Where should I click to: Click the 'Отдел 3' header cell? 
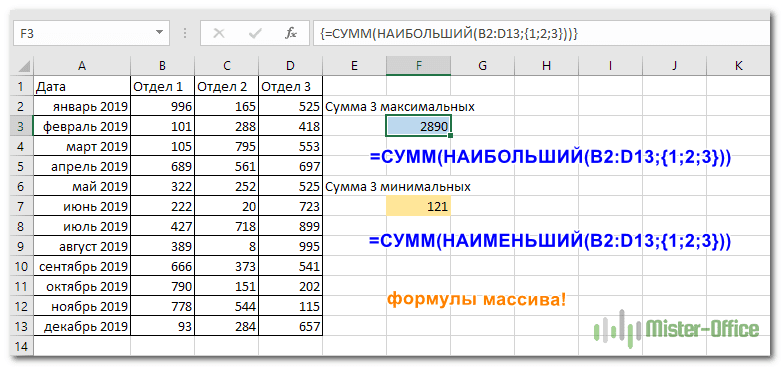290,87
